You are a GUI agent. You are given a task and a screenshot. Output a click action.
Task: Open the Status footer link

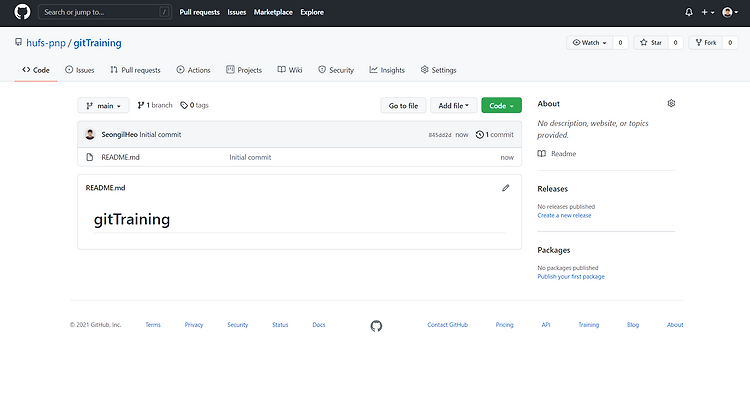coord(280,324)
